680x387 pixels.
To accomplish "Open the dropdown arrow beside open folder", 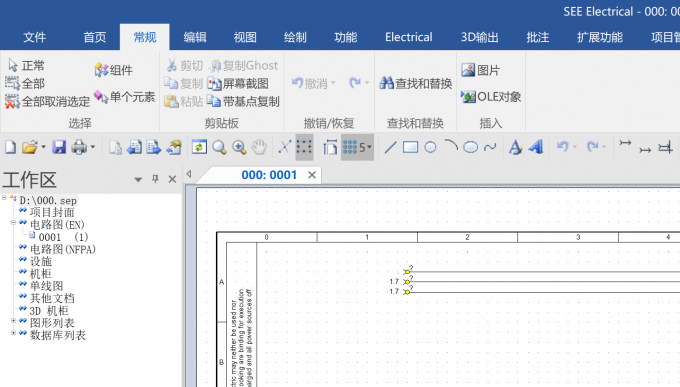I will click(x=43, y=148).
